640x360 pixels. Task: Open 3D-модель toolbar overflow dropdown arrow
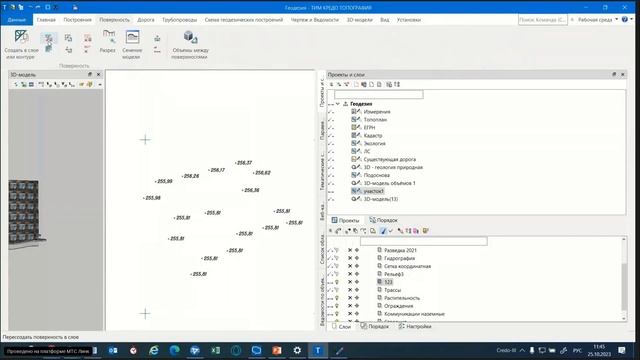coord(100,84)
